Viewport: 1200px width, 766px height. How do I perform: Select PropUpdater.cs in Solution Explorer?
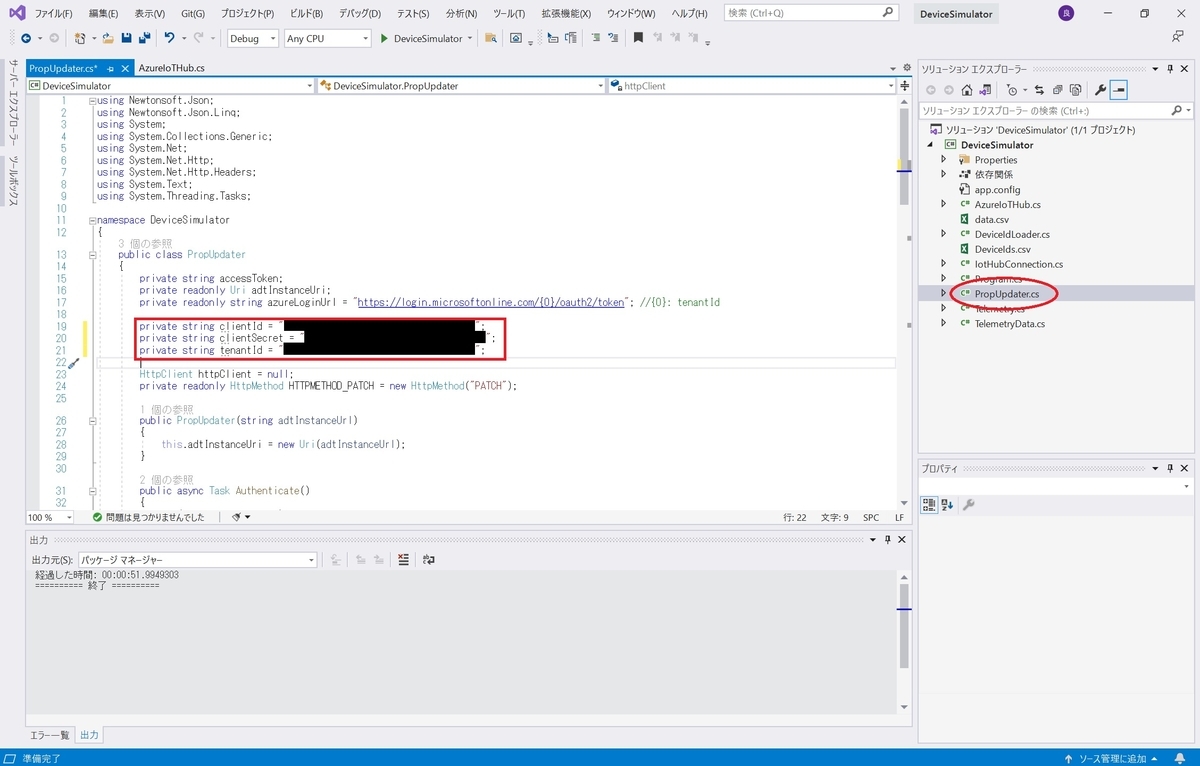(x=1006, y=294)
